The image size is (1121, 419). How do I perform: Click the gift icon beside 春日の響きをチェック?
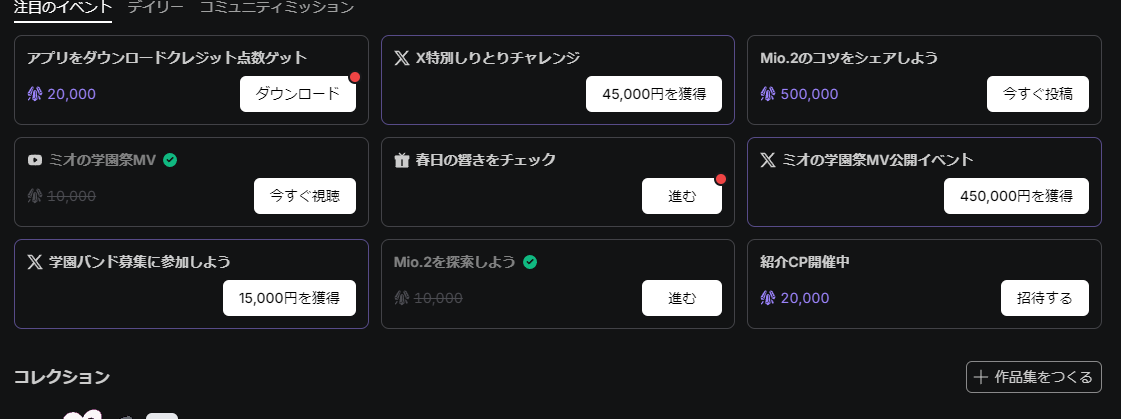coord(402,160)
